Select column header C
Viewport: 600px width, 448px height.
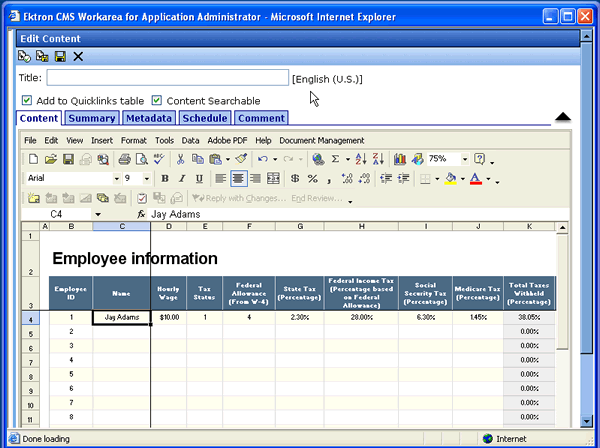(122, 226)
